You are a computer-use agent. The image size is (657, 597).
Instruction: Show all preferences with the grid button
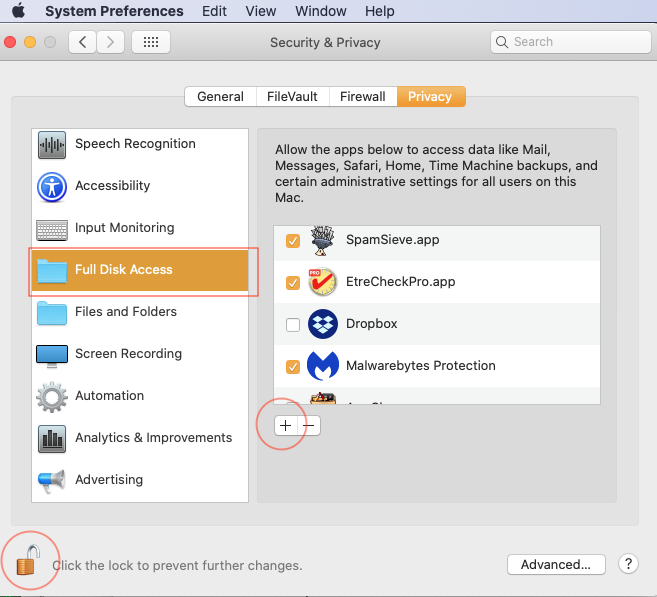click(x=151, y=42)
